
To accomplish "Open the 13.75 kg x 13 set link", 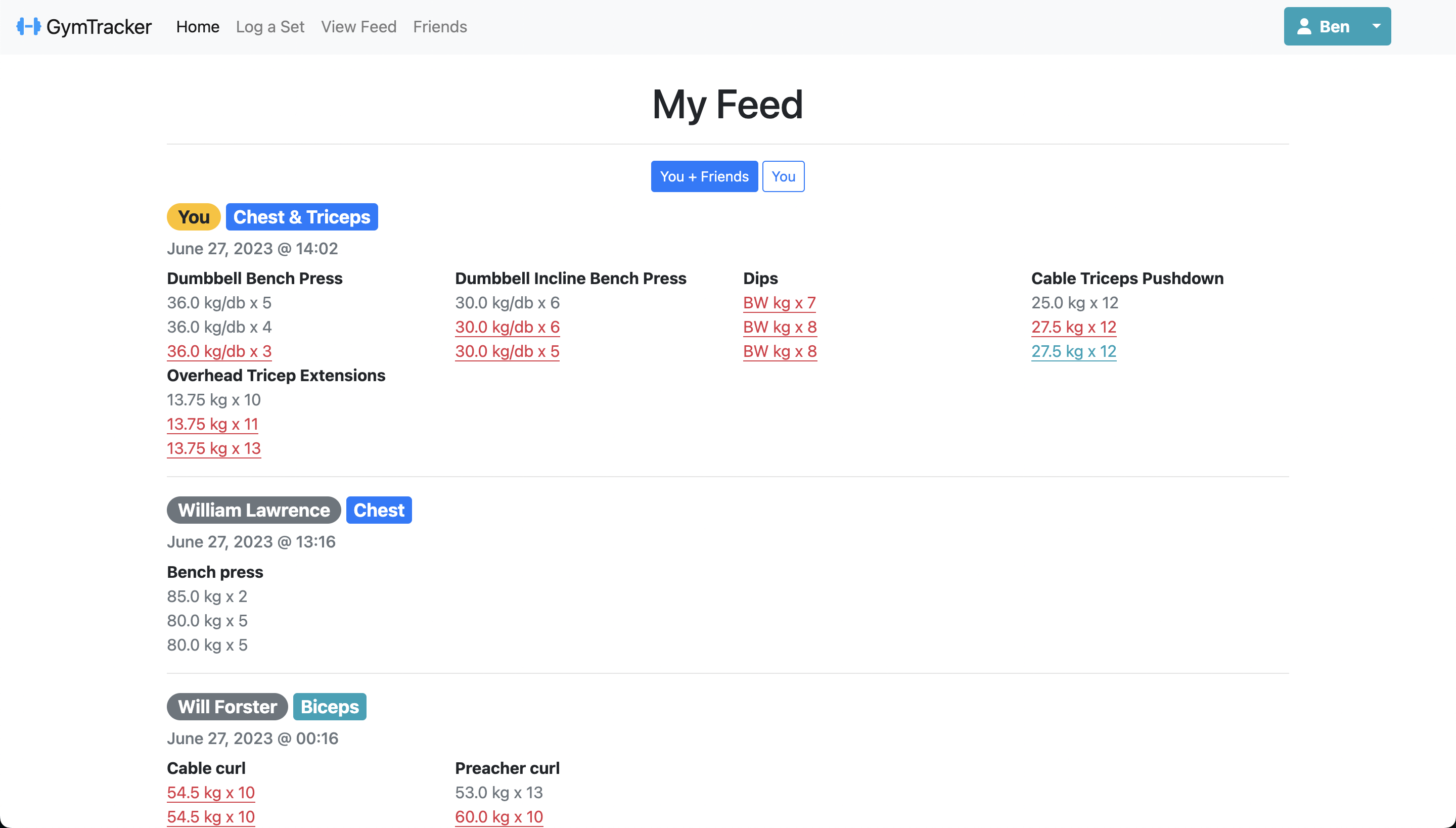I will click(x=214, y=449).
